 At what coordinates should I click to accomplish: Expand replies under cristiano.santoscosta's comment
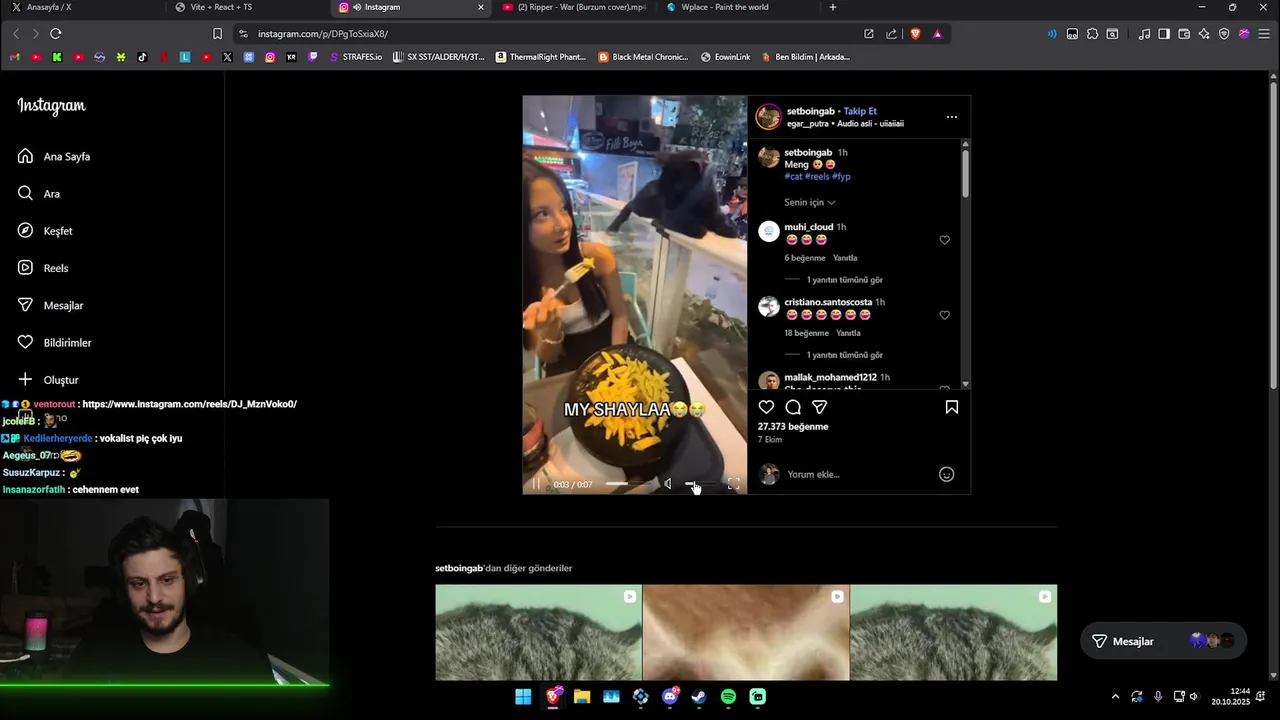[x=844, y=355]
